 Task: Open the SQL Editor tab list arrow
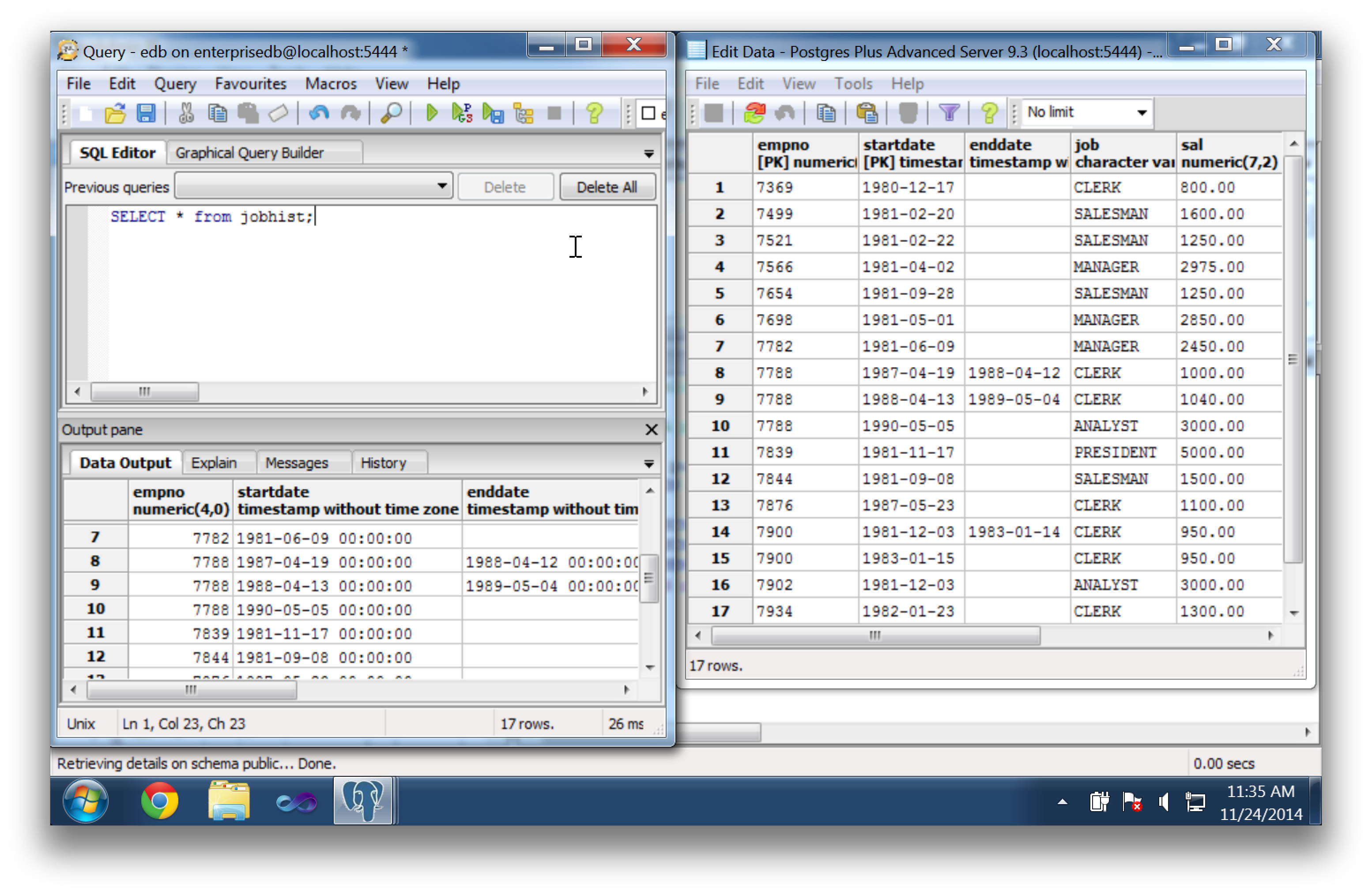[648, 153]
